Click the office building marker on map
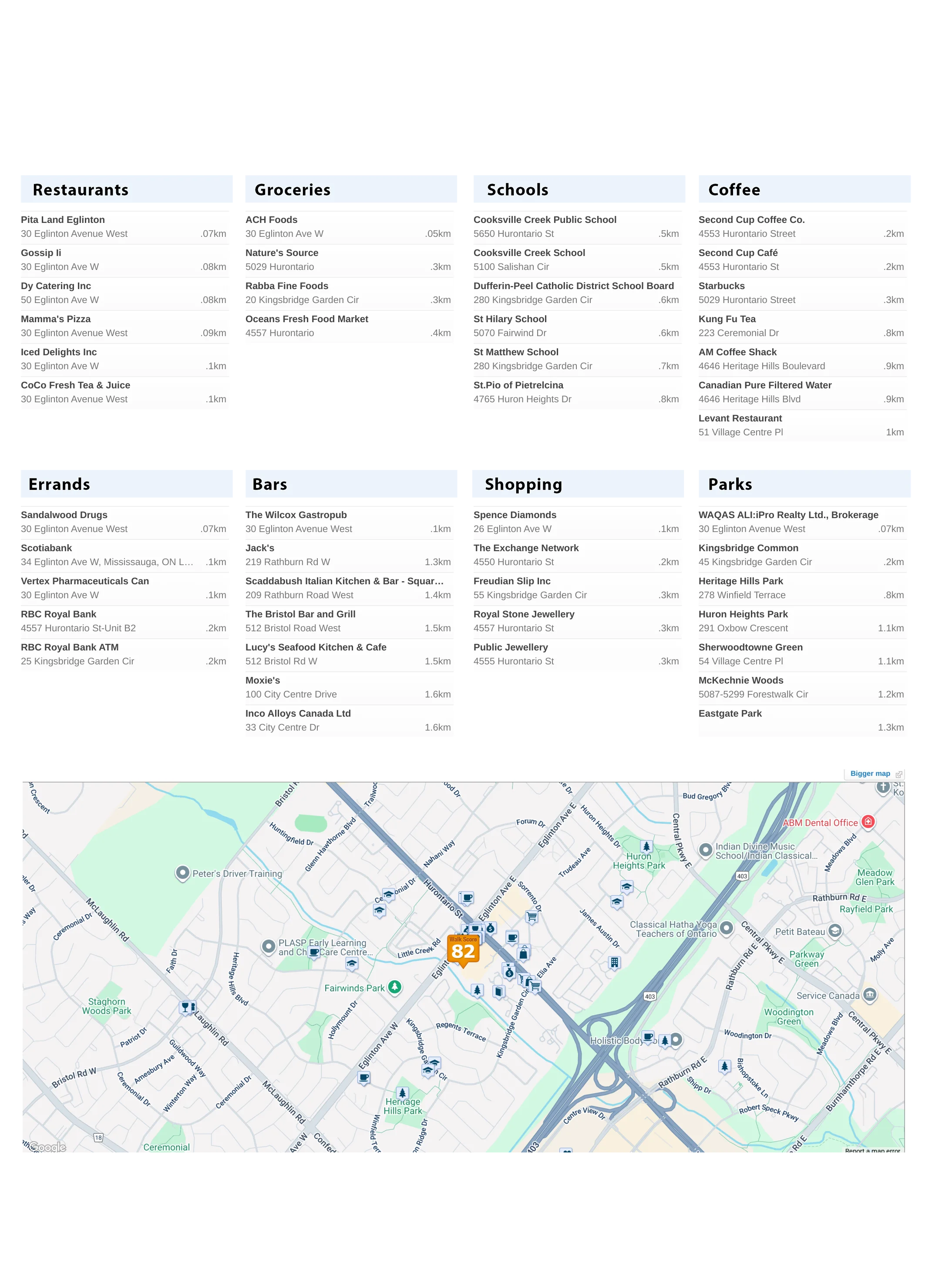Viewport: 952px width, 1270px height. point(614,962)
